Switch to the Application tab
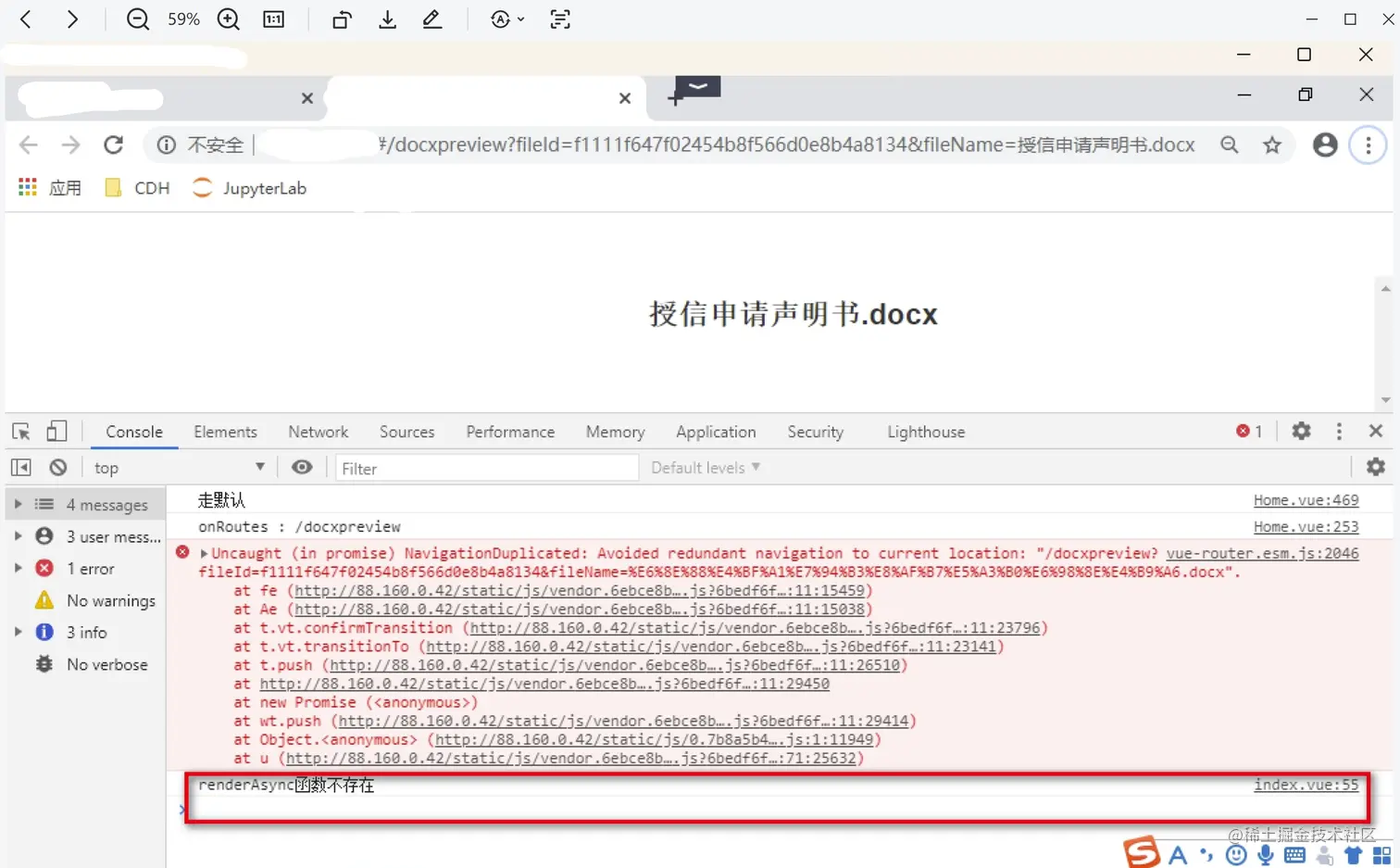Screen dimensions: 1400x868 point(716,432)
